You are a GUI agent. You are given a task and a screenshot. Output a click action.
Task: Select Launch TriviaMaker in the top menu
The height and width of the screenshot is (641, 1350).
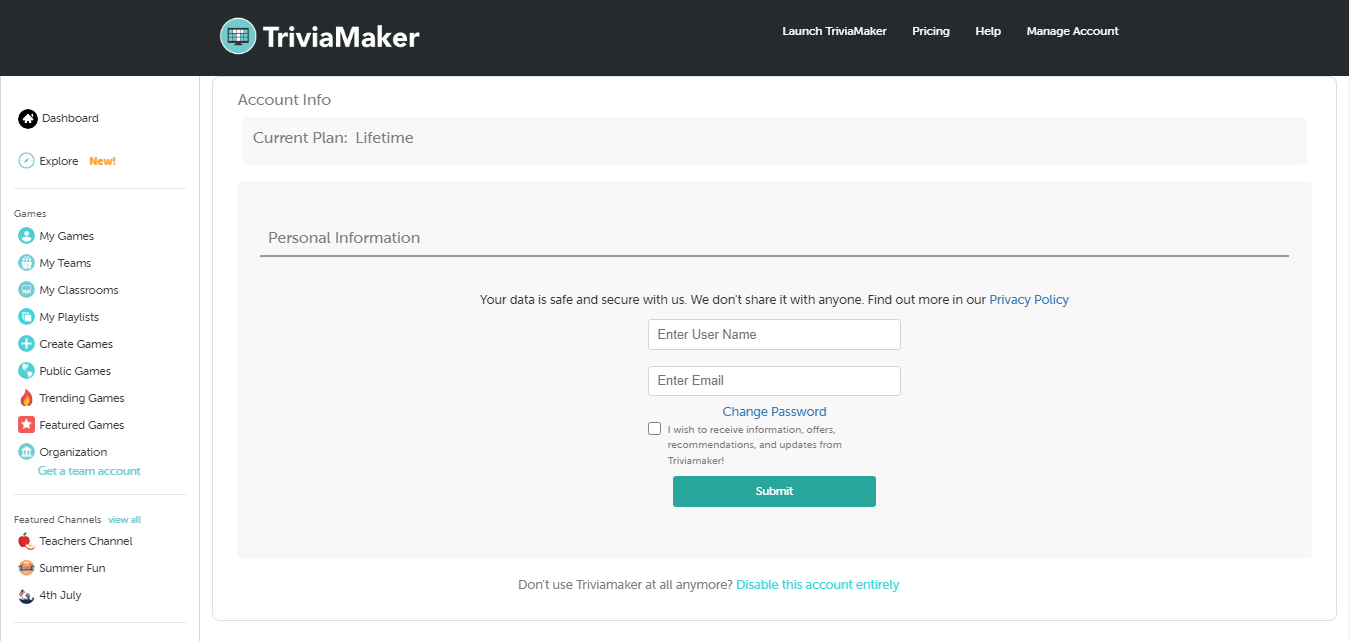[x=834, y=31]
